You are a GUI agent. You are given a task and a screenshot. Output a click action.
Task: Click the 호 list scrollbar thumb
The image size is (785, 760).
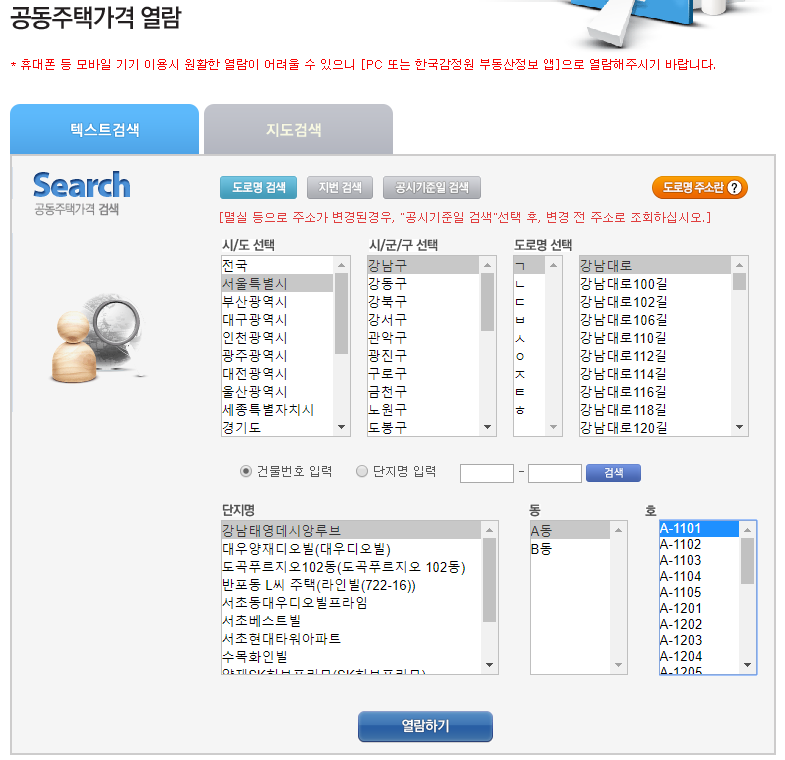[747, 561]
